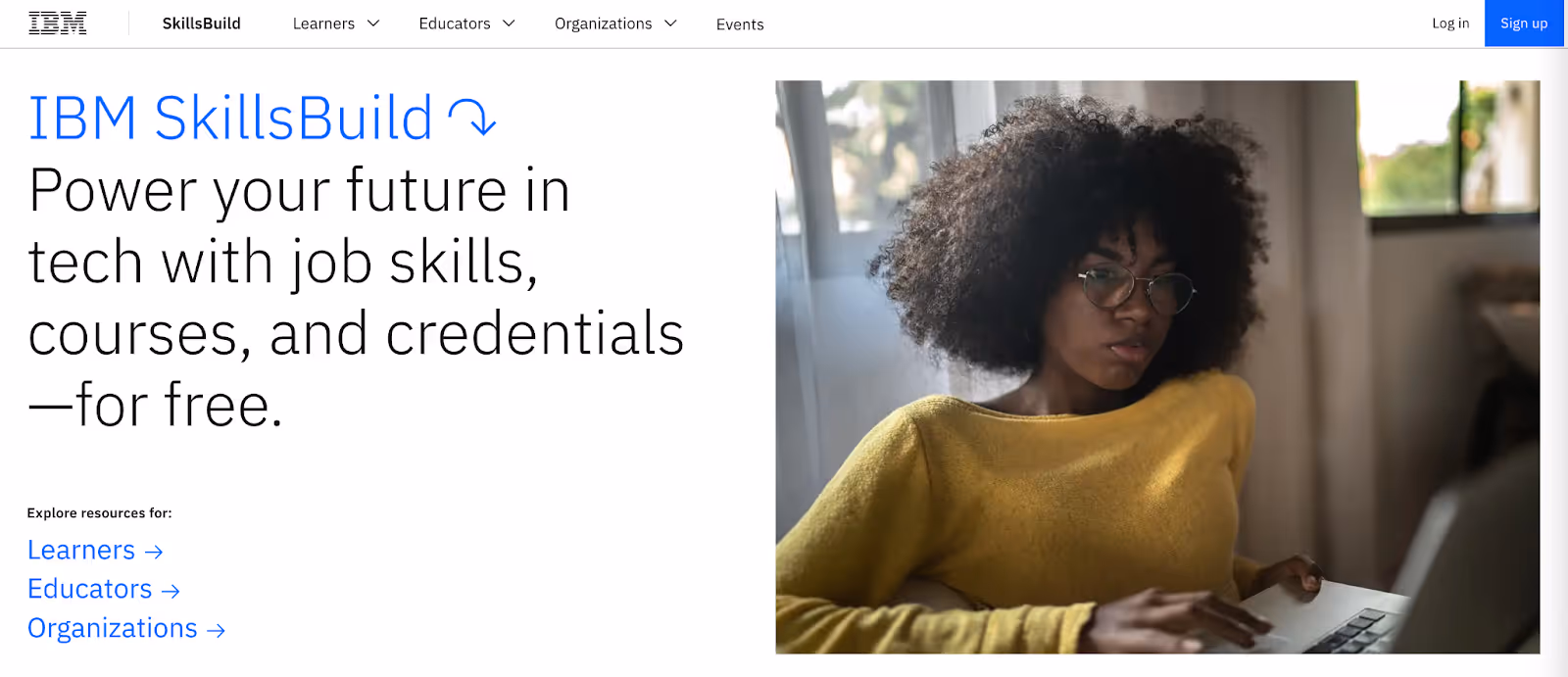The image size is (1568, 677).
Task: Expand the Learners chevron arrow
Action: 373,24
